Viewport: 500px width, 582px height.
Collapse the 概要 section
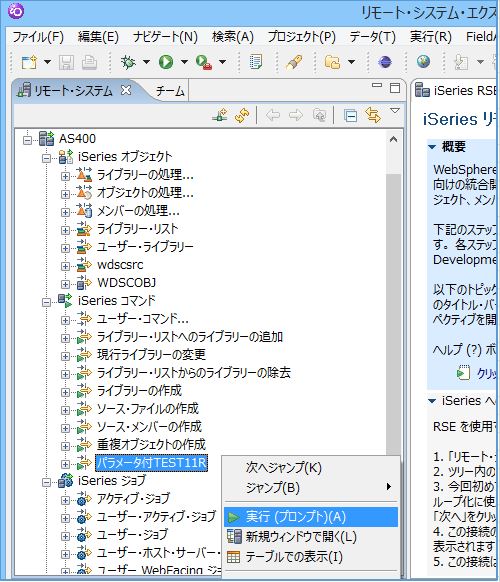click(x=432, y=147)
